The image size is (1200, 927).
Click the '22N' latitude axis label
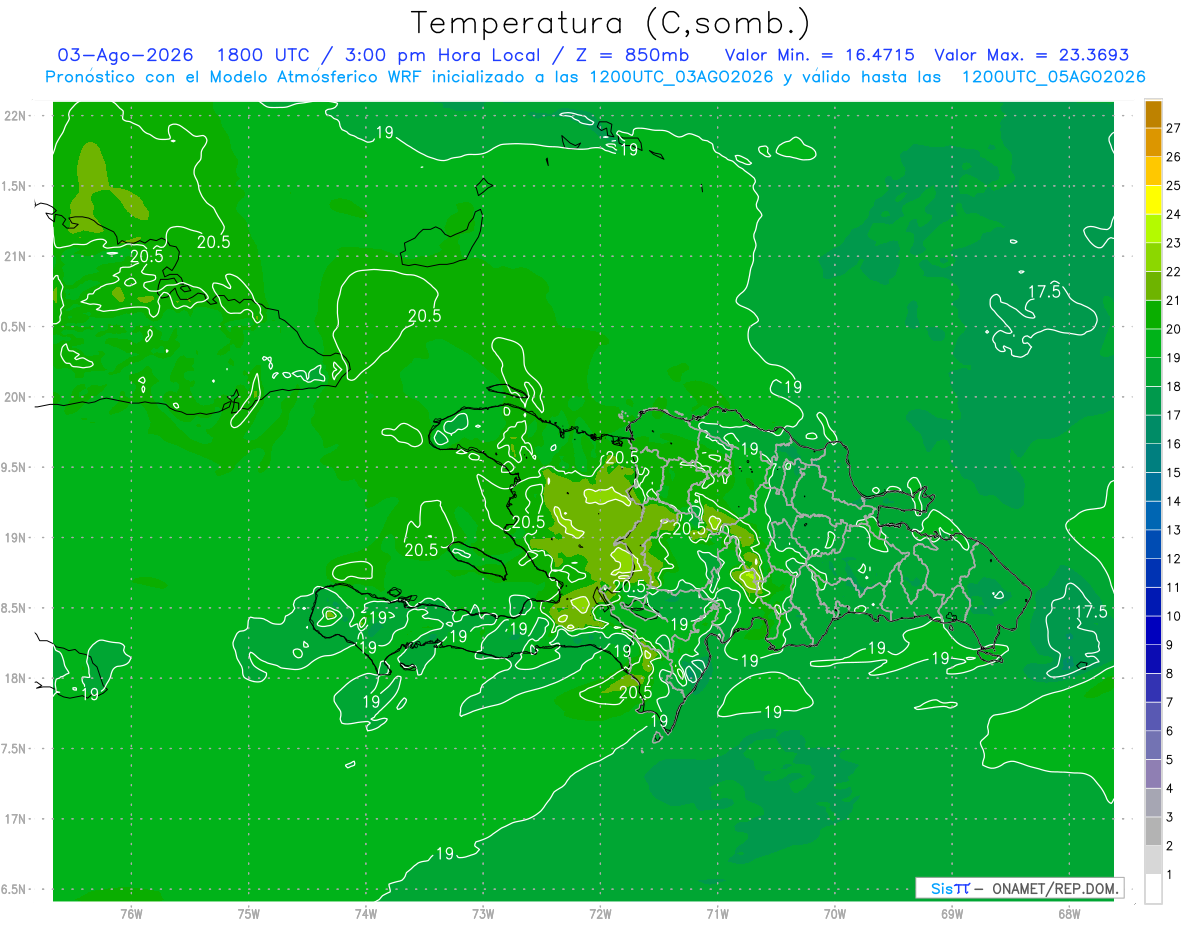coord(15,116)
